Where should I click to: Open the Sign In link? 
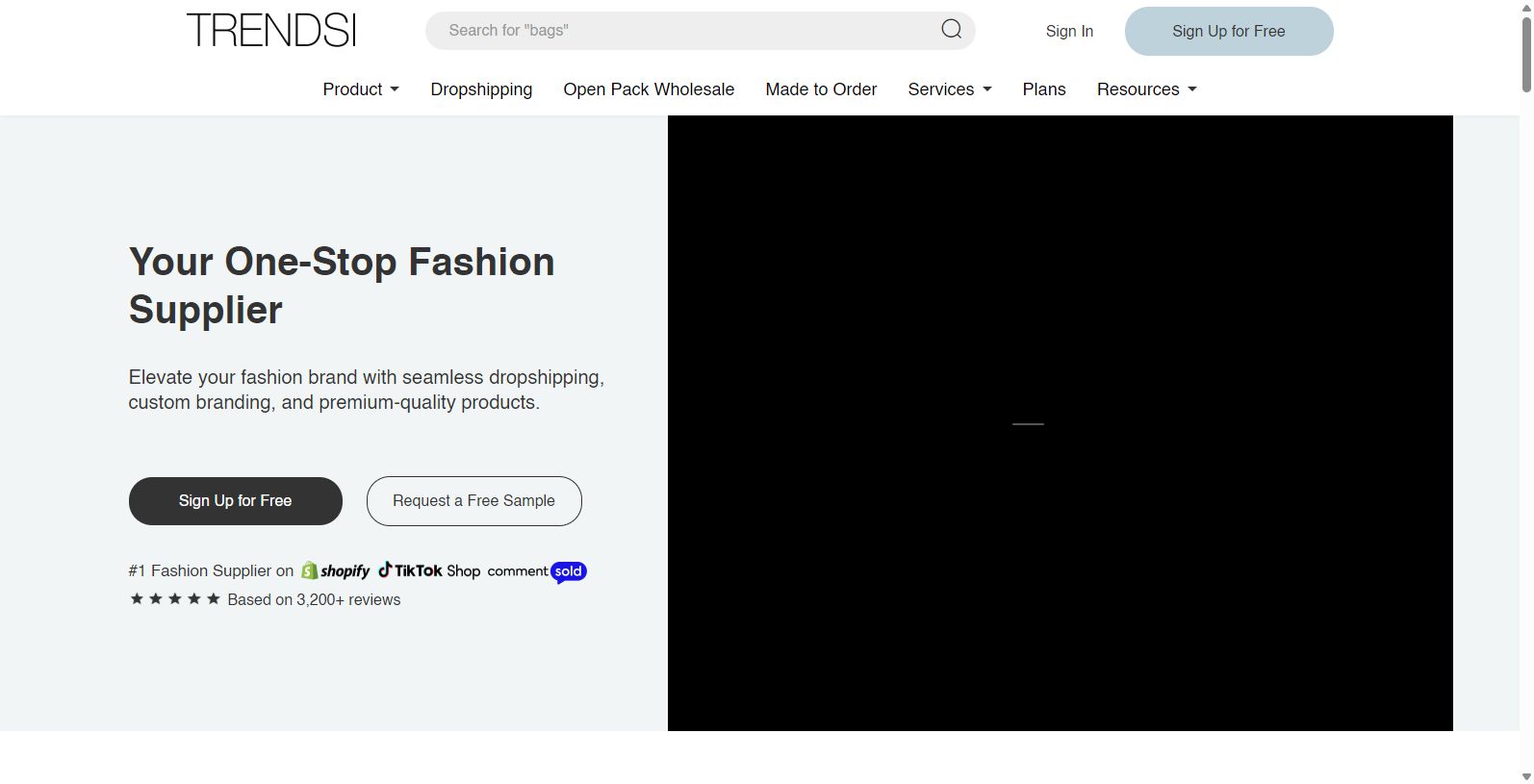click(x=1069, y=31)
